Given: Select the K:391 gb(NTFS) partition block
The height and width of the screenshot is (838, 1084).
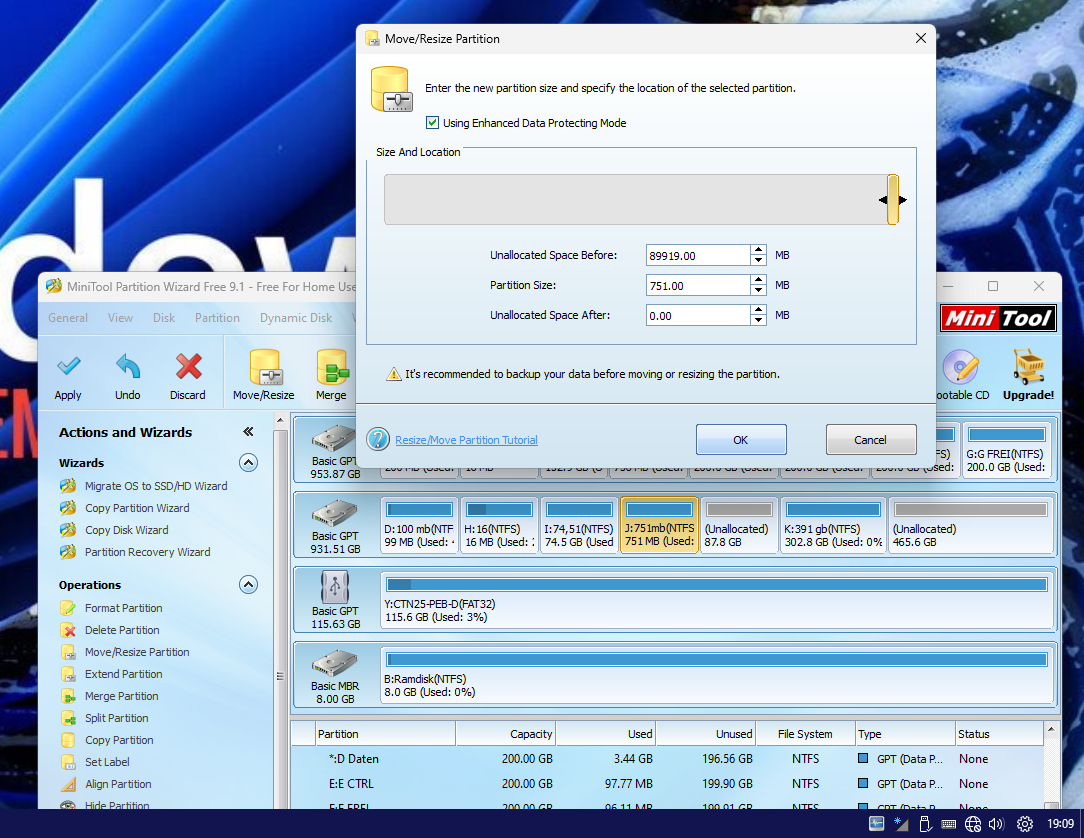Looking at the screenshot, I should [x=833, y=525].
